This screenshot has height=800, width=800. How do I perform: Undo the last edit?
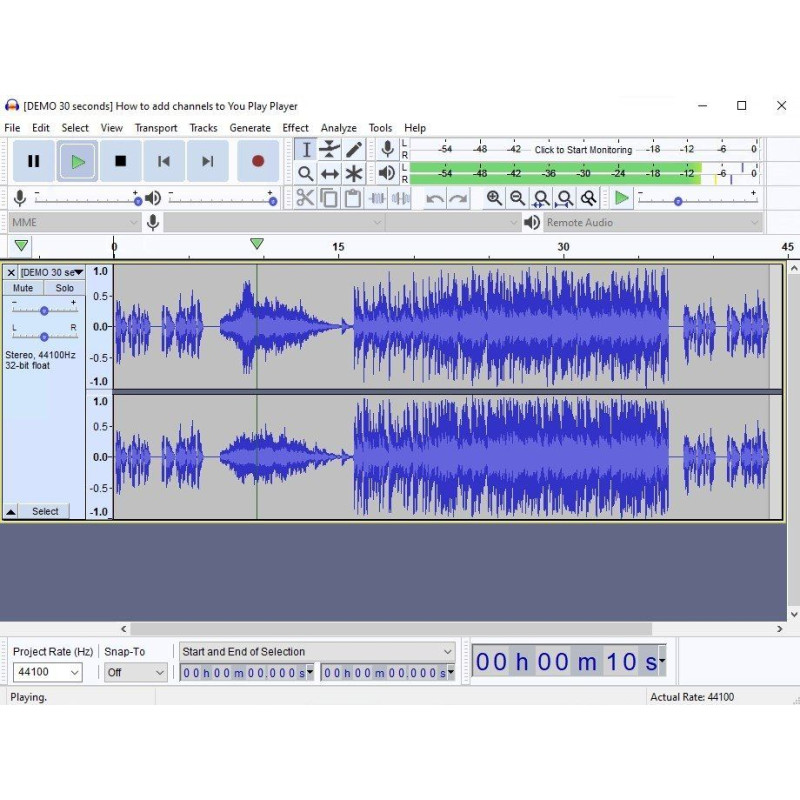[435, 198]
